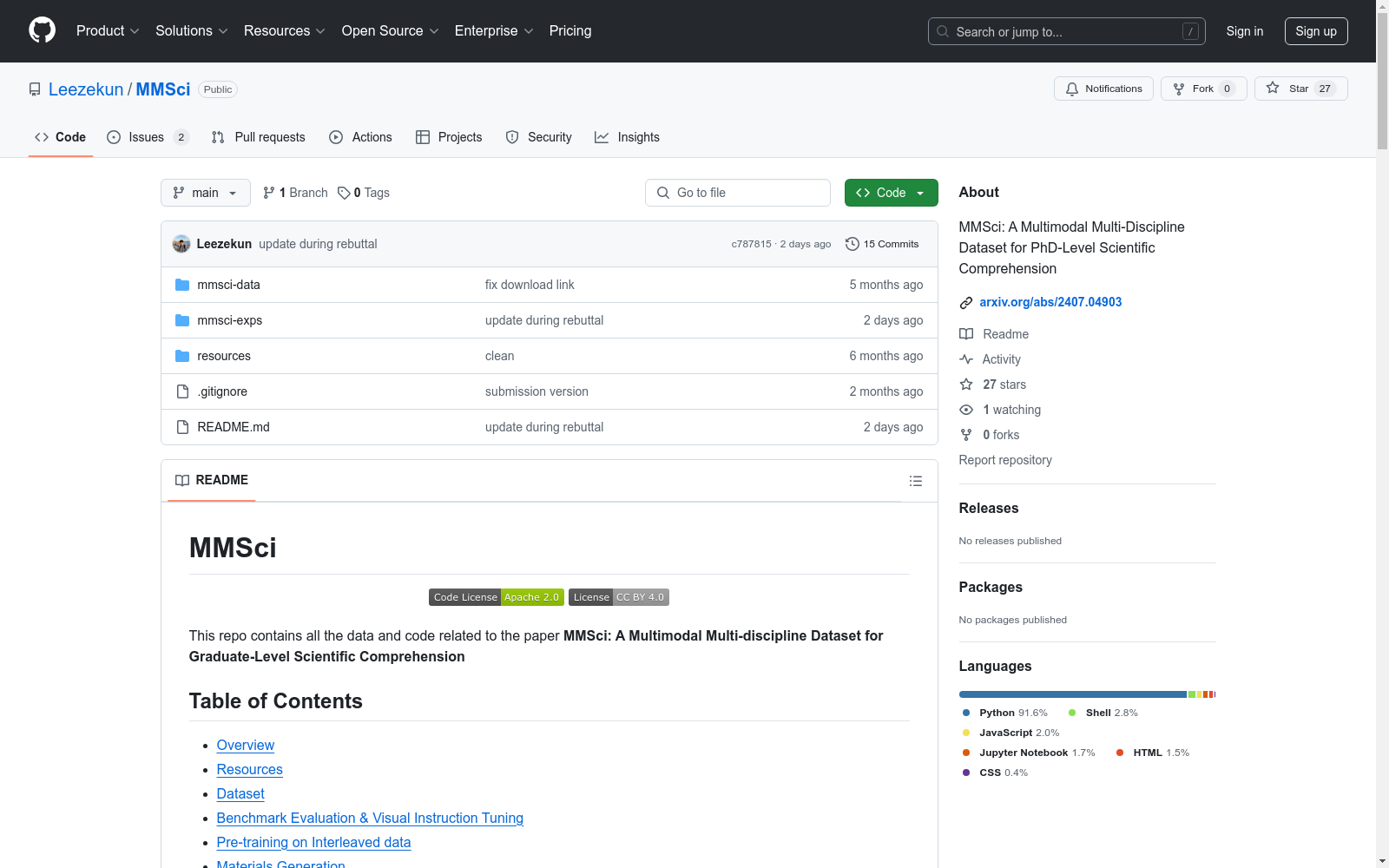Expand the Product menu
Viewport: 1389px width, 868px height.
tap(108, 30)
